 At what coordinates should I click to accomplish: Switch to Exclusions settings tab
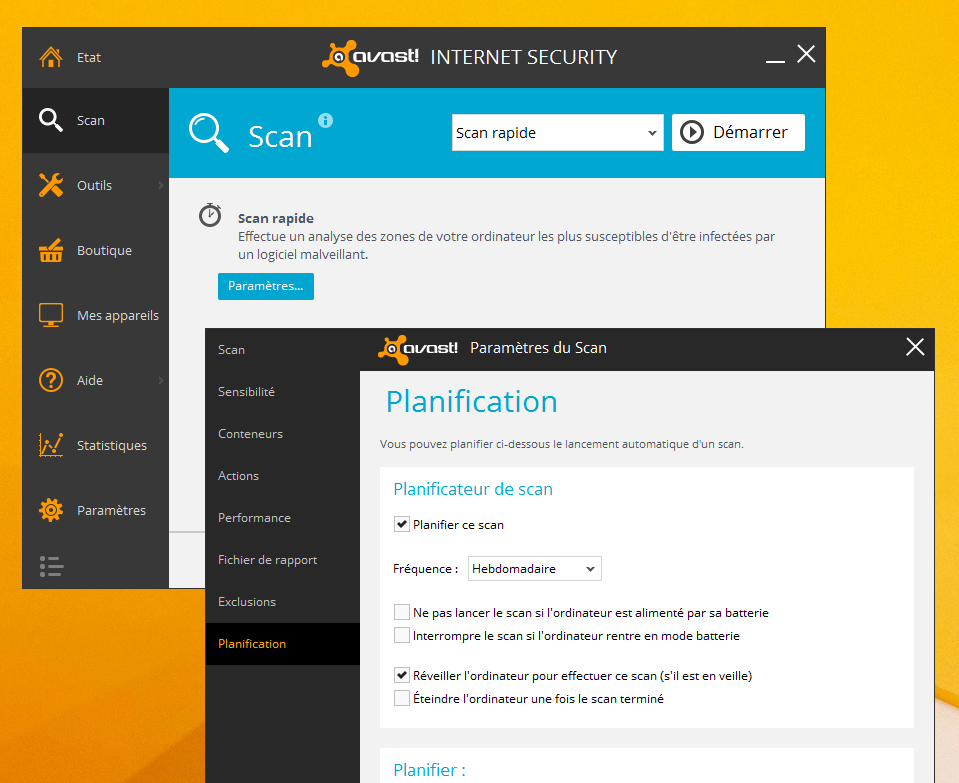pos(283,601)
